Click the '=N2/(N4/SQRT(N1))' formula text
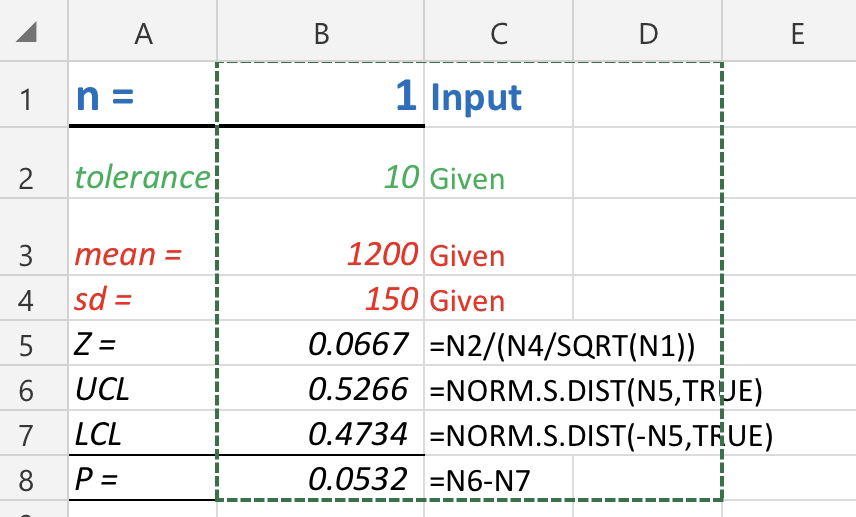Screen dimensions: 856x517 pyautogui.click(x=562, y=346)
